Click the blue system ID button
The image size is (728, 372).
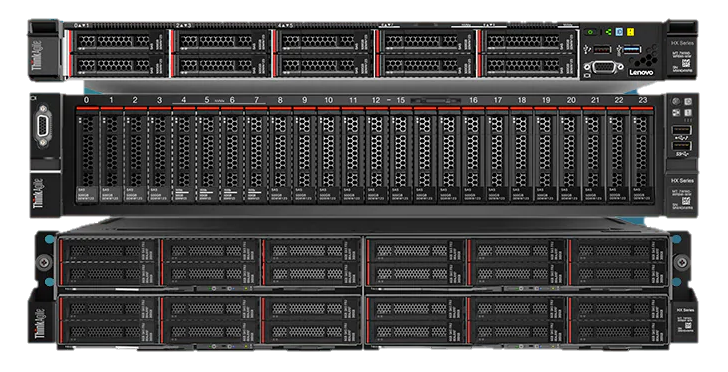tap(619, 32)
